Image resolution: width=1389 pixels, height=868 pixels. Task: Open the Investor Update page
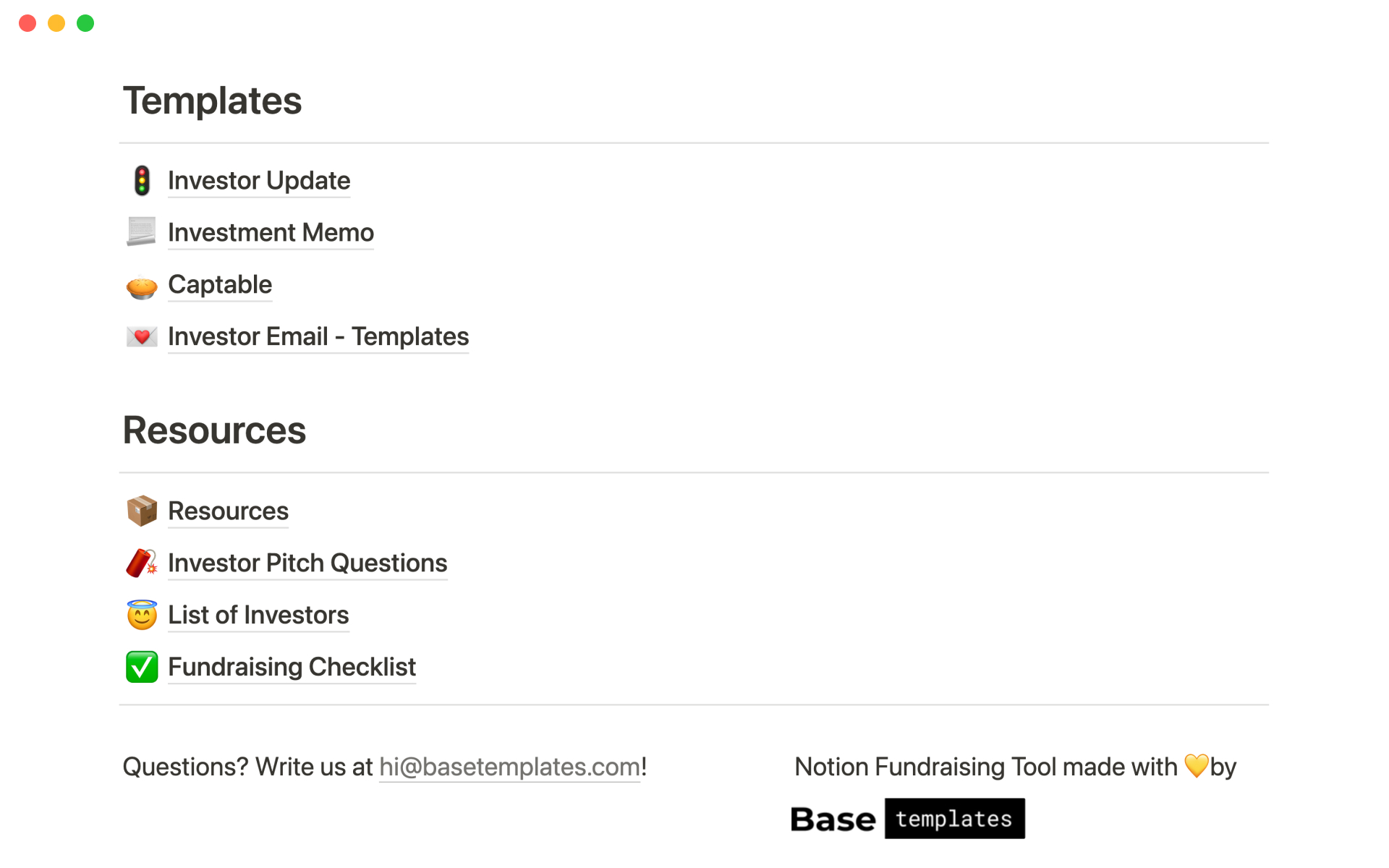pos(259,181)
